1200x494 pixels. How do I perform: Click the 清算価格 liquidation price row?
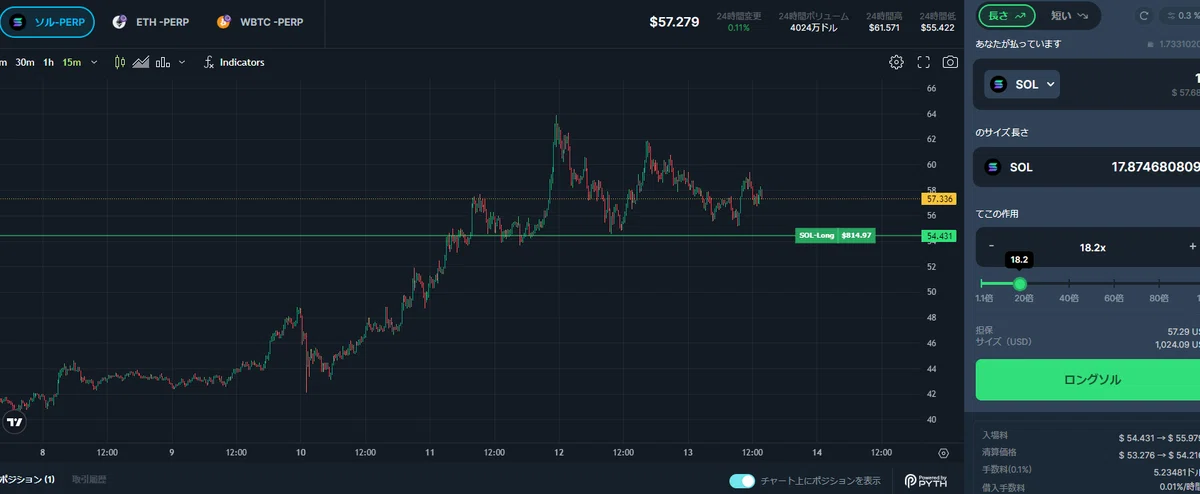[x=1090, y=451]
